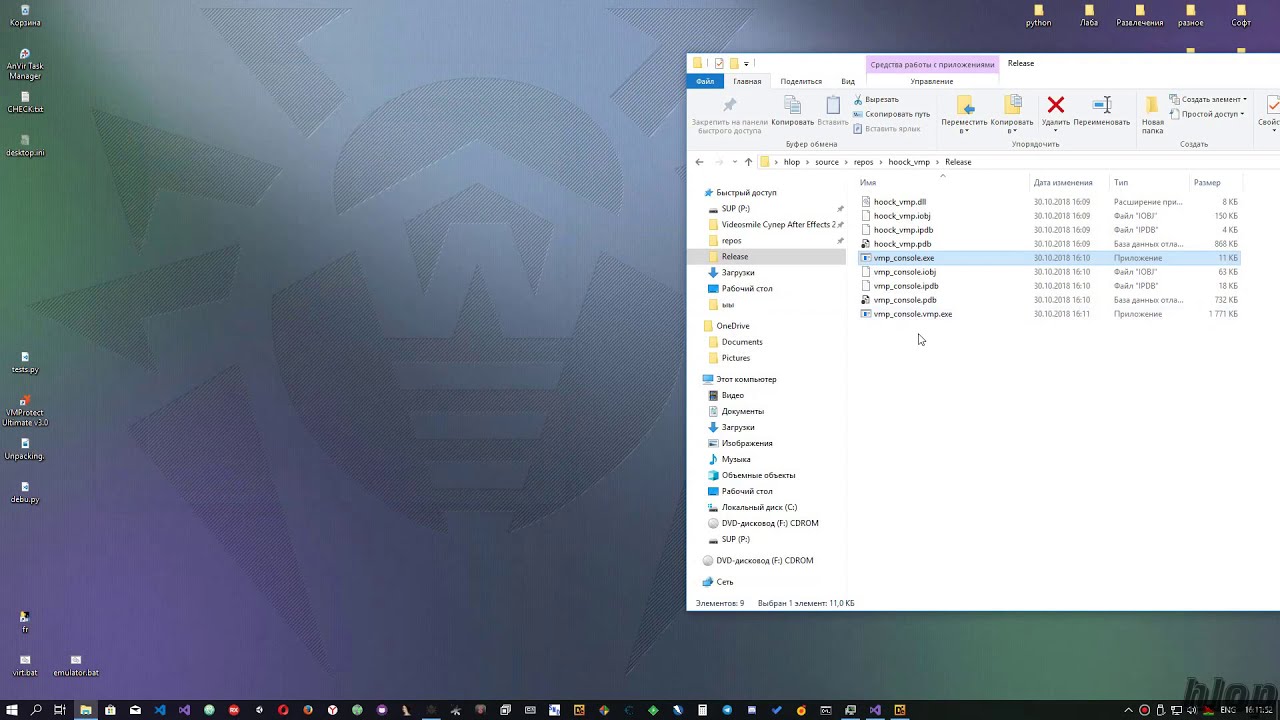Click Вырезать (Cut) scissors command
The height and width of the screenshot is (720, 1280).
coord(876,99)
